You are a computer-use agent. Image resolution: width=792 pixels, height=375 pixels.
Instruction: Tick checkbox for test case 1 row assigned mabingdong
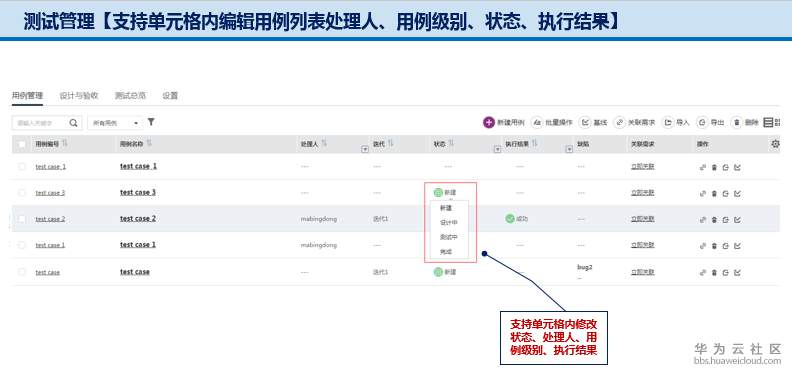[22, 245]
